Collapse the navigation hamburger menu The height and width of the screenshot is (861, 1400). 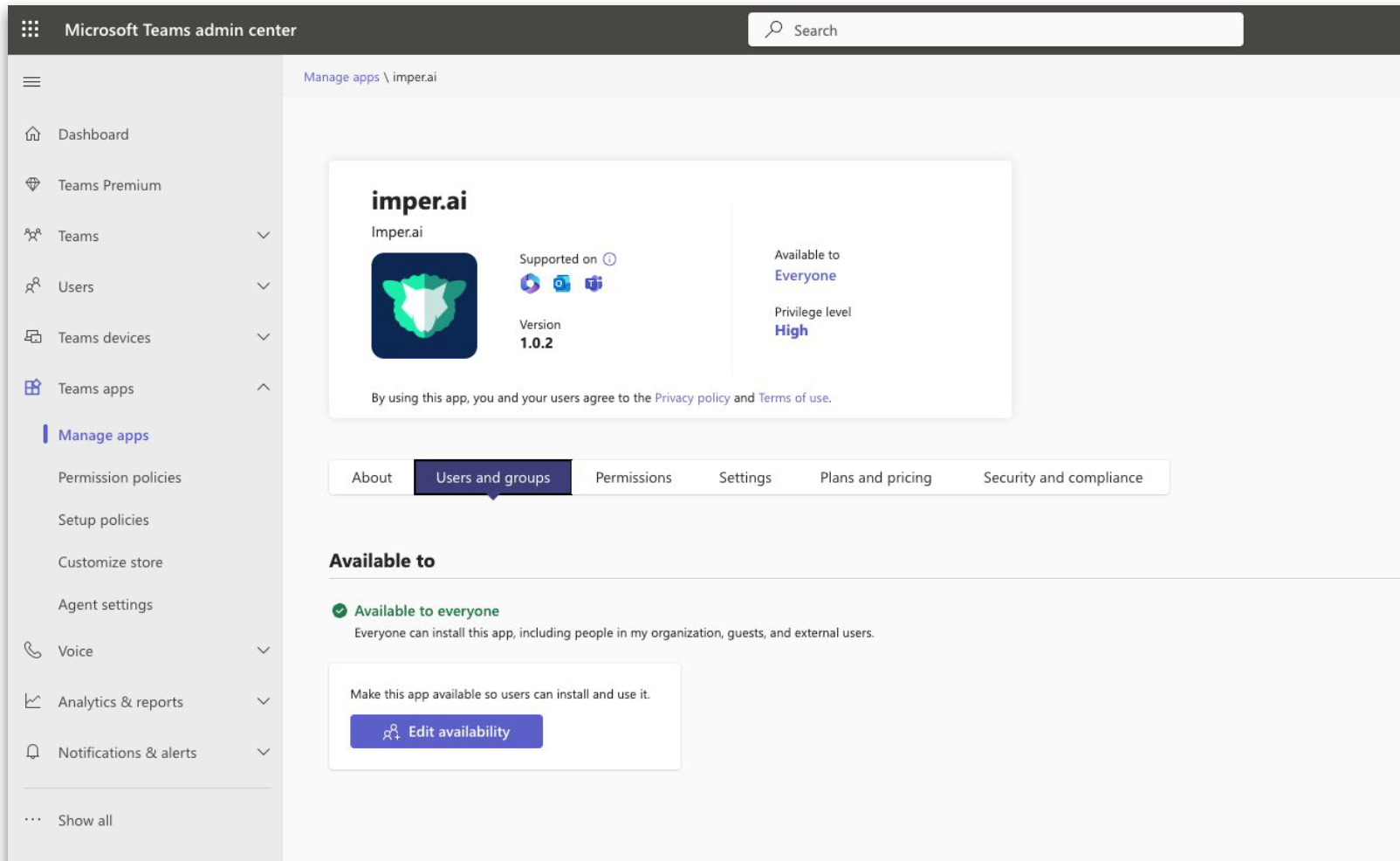click(x=32, y=82)
